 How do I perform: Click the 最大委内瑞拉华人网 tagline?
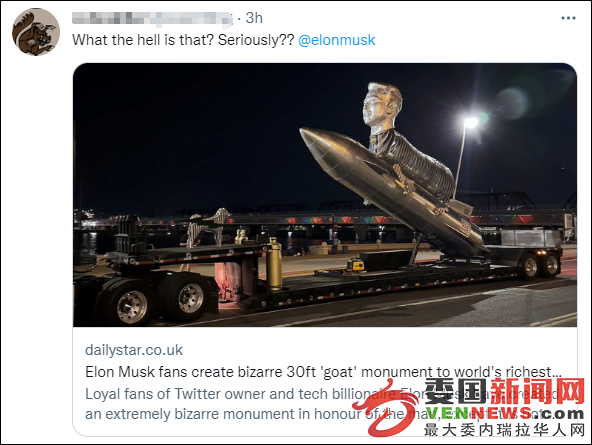pyautogui.click(x=504, y=430)
